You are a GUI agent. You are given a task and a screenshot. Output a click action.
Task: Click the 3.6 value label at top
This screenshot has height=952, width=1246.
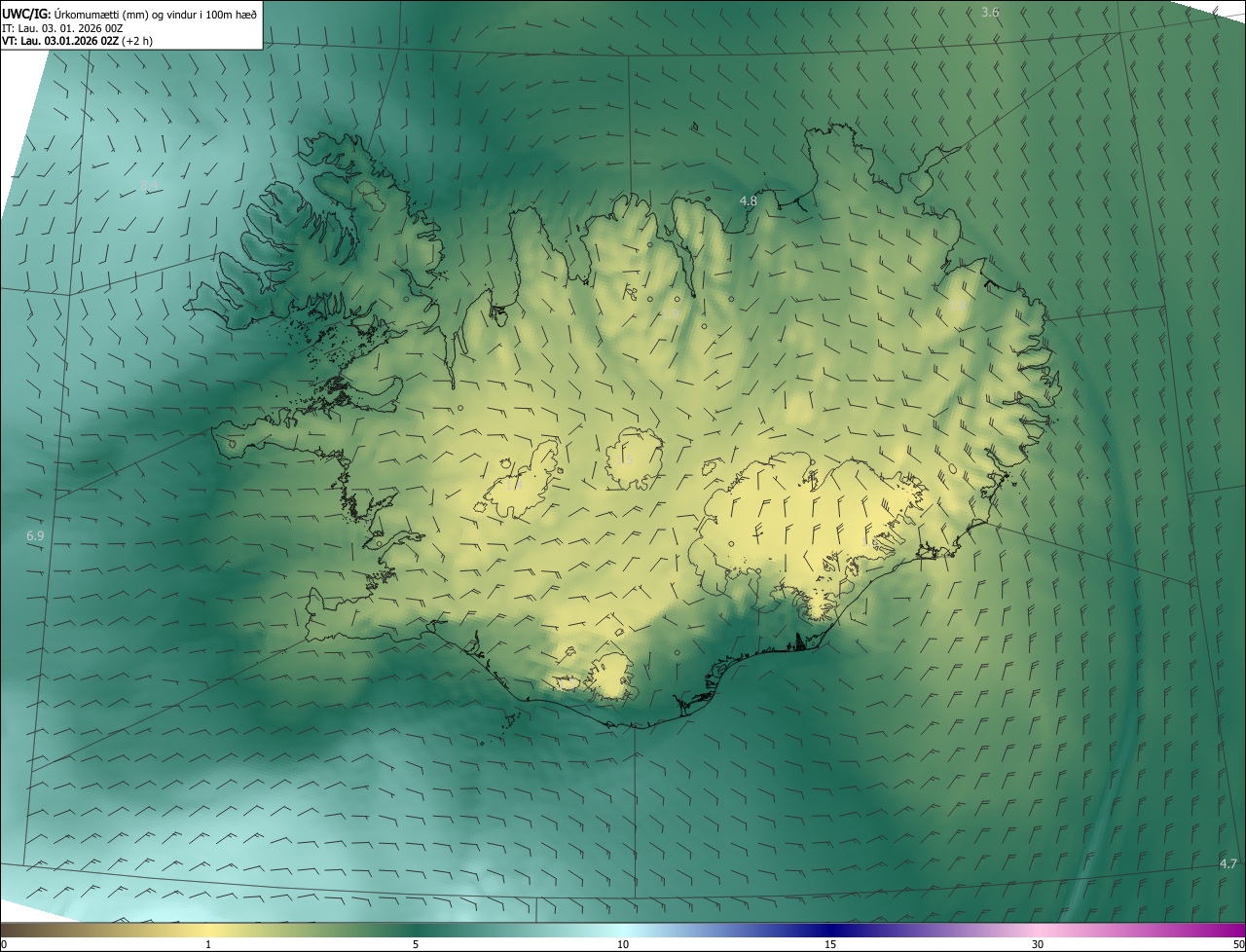click(990, 12)
